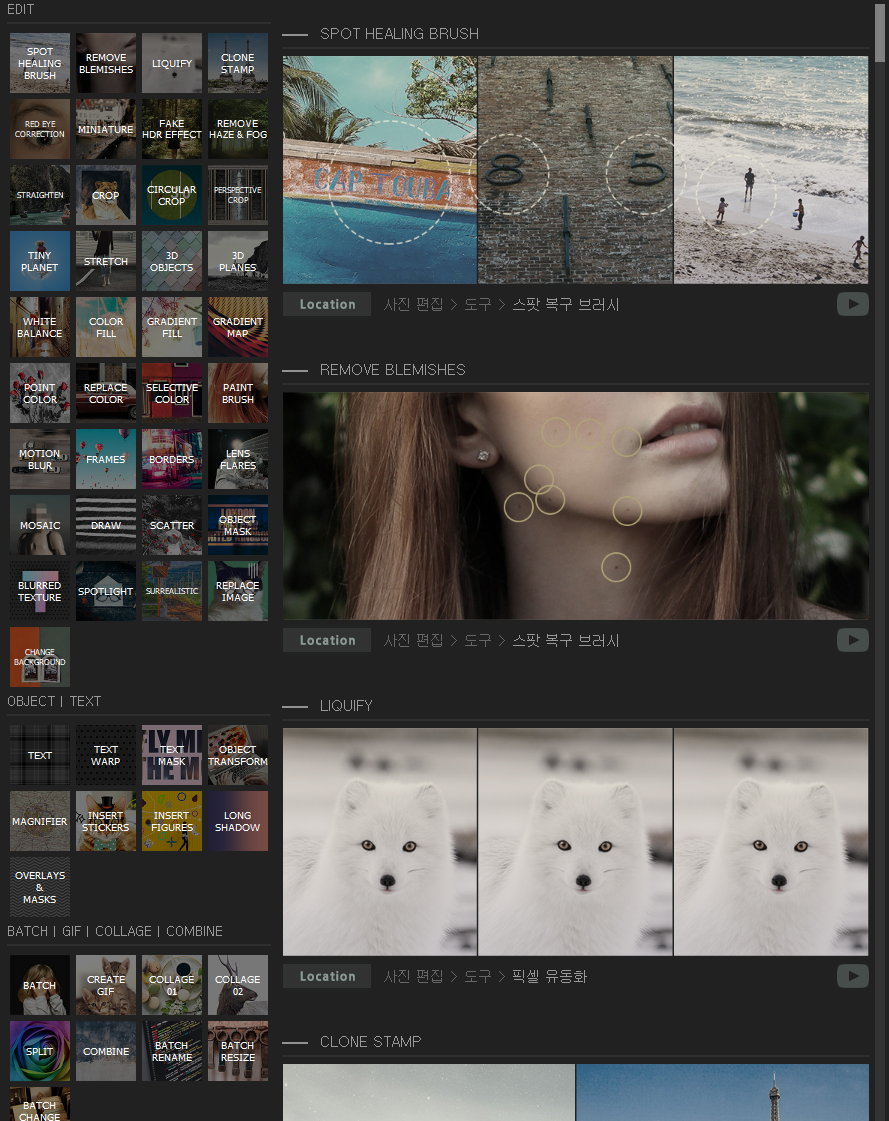Open the 3D Planes tile
Viewport: 889px width, 1121px height.
(237, 261)
